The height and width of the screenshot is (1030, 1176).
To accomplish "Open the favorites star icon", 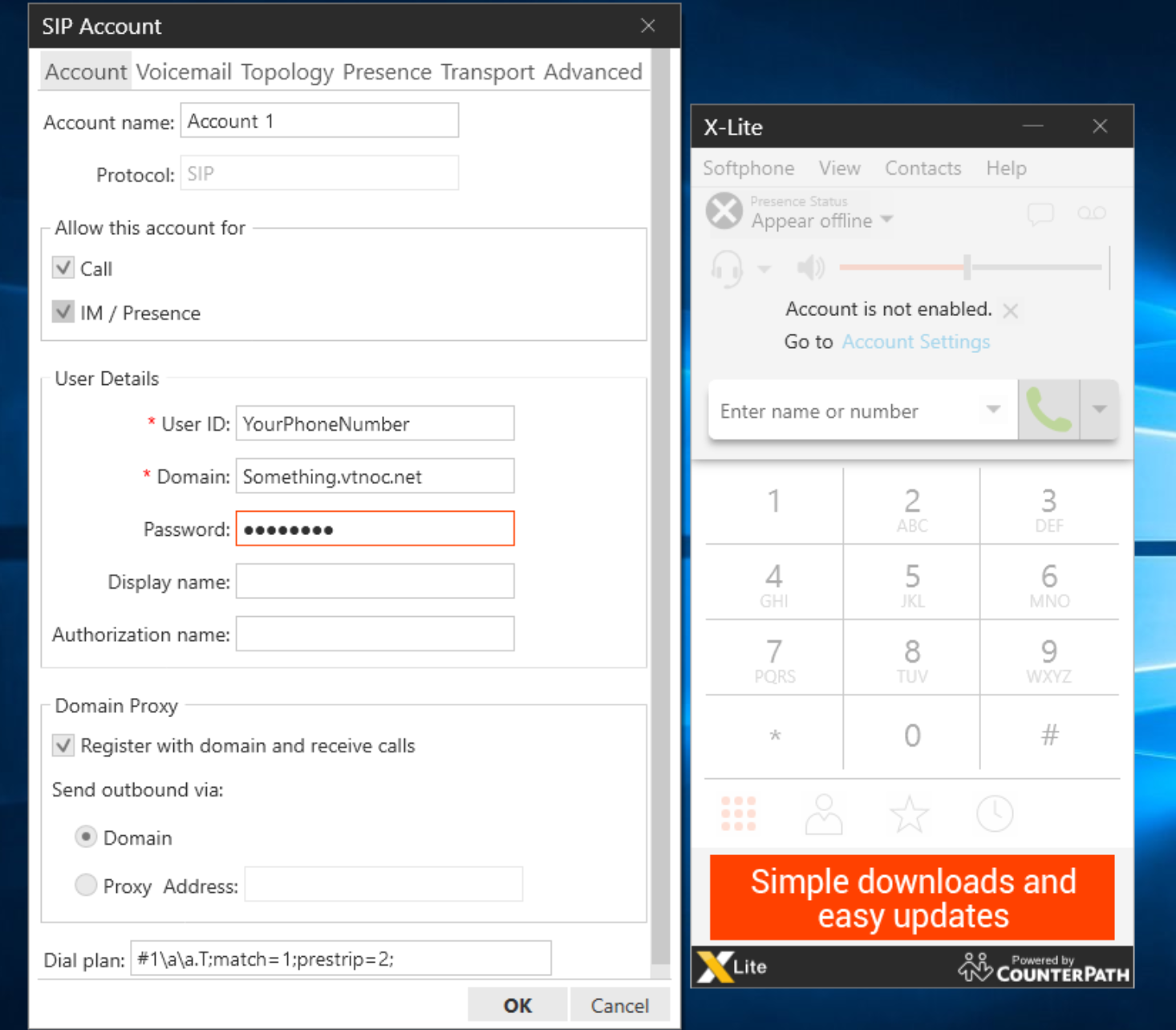I will point(910,814).
